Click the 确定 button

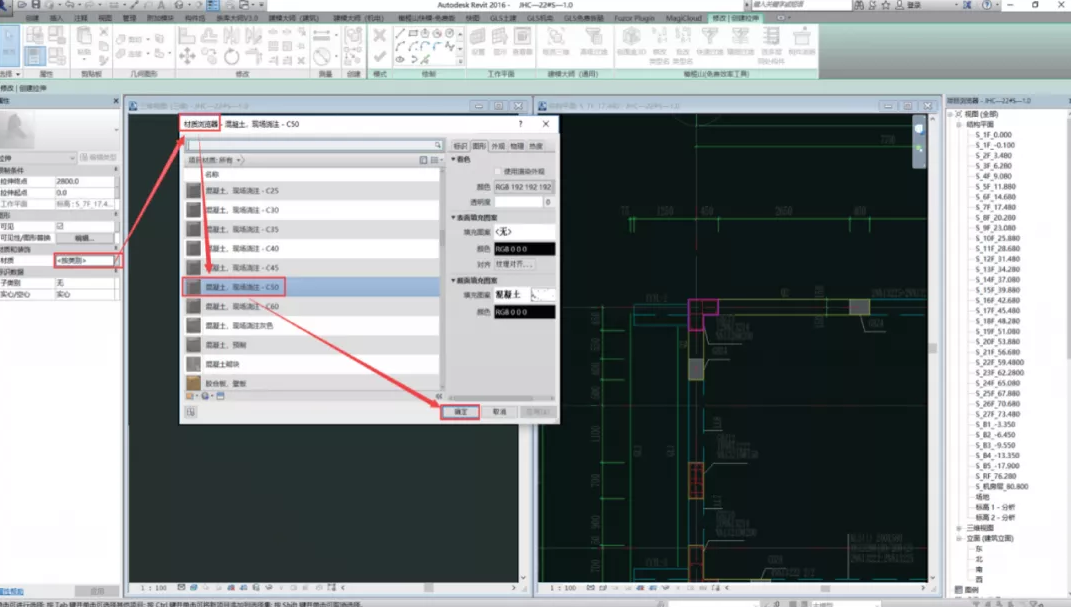[x=460, y=412]
